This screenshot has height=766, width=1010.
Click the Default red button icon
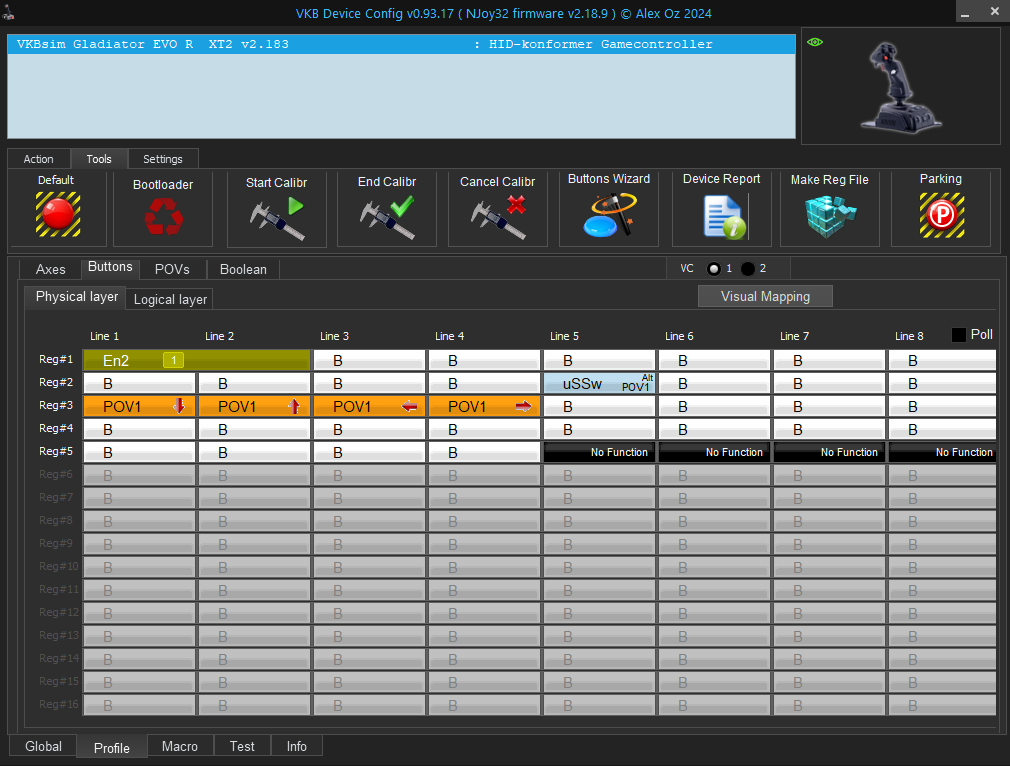point(57,214)
